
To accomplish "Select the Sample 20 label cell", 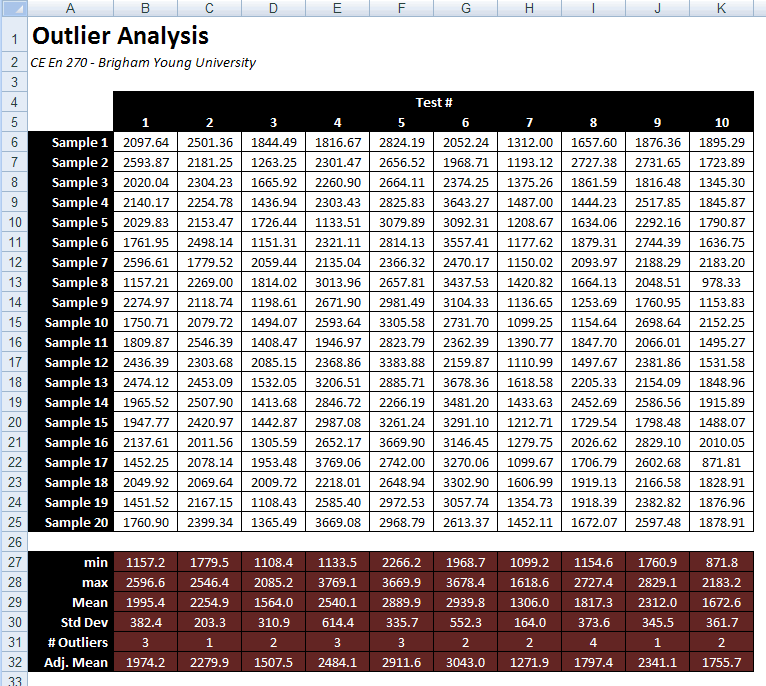I will click(x=71, y=522).
